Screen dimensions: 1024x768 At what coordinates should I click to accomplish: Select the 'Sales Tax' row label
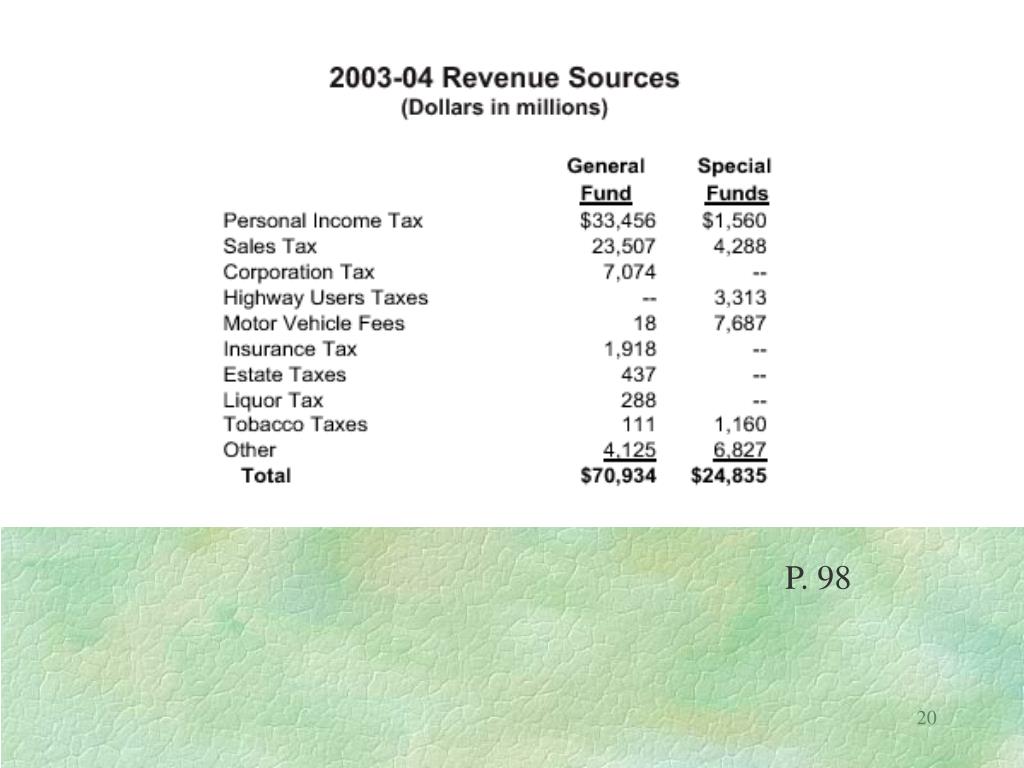(269, 246)
